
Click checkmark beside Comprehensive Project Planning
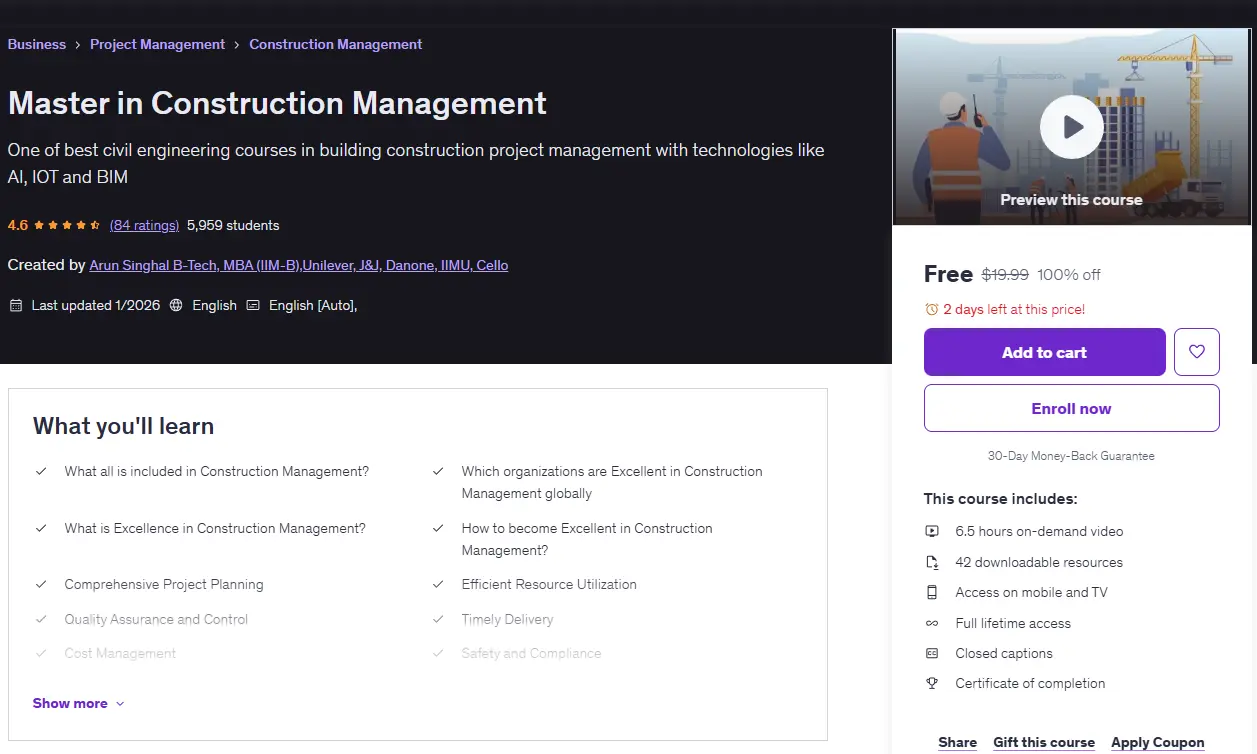pyautogui.click(x=41, y=584)
